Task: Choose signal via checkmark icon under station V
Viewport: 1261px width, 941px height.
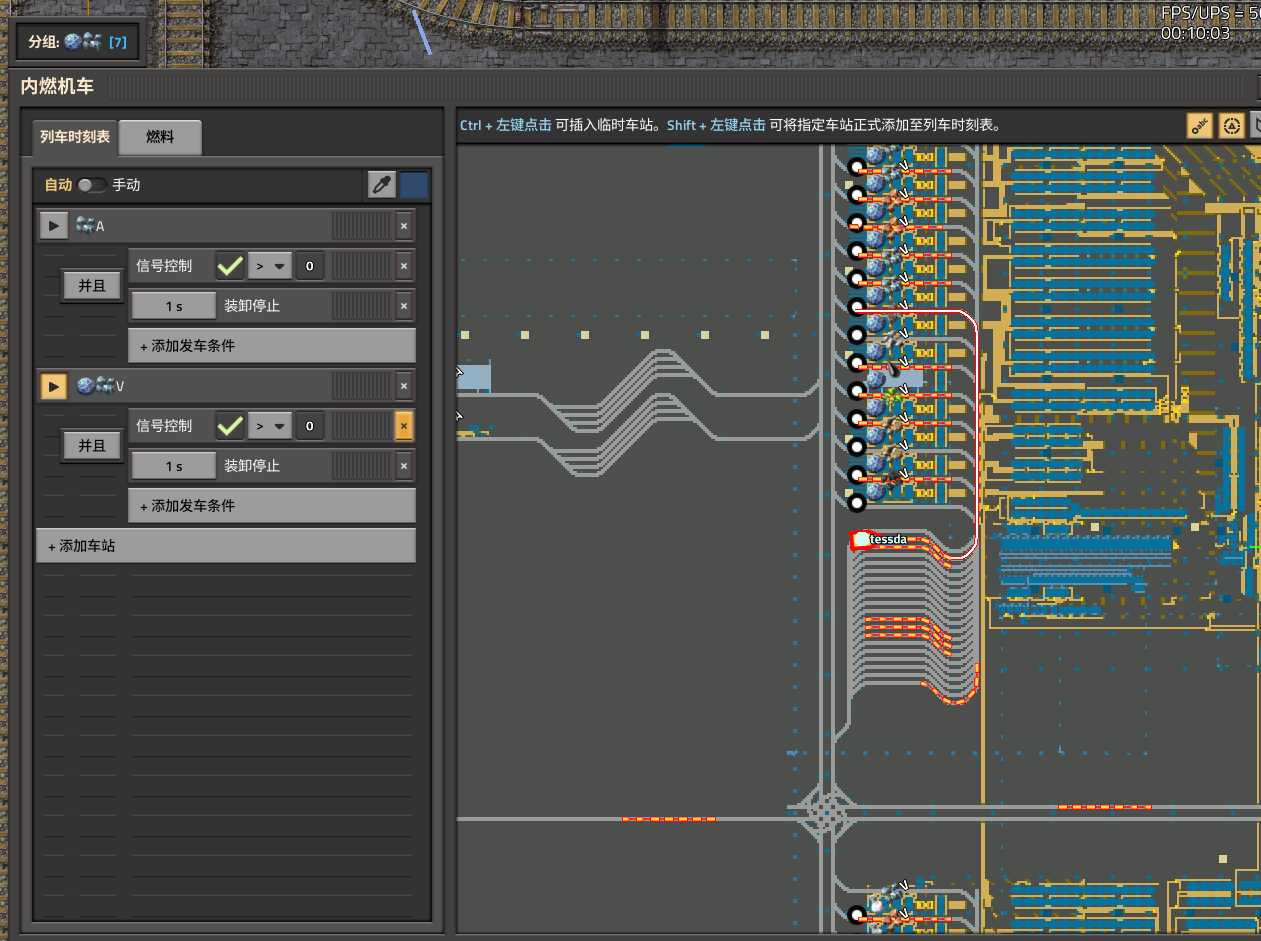Action: click(x=230, y=426)
